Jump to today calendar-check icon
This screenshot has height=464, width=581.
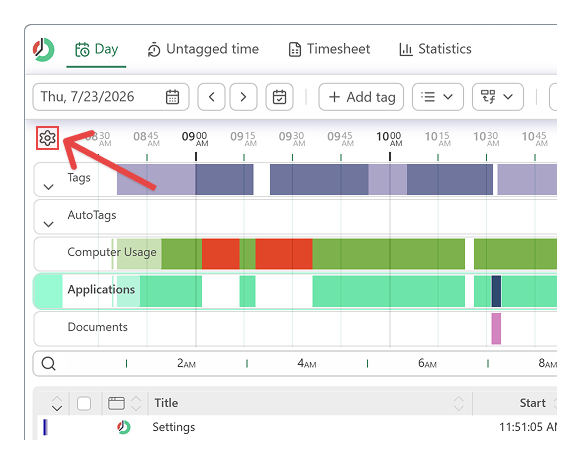[279, 97]
